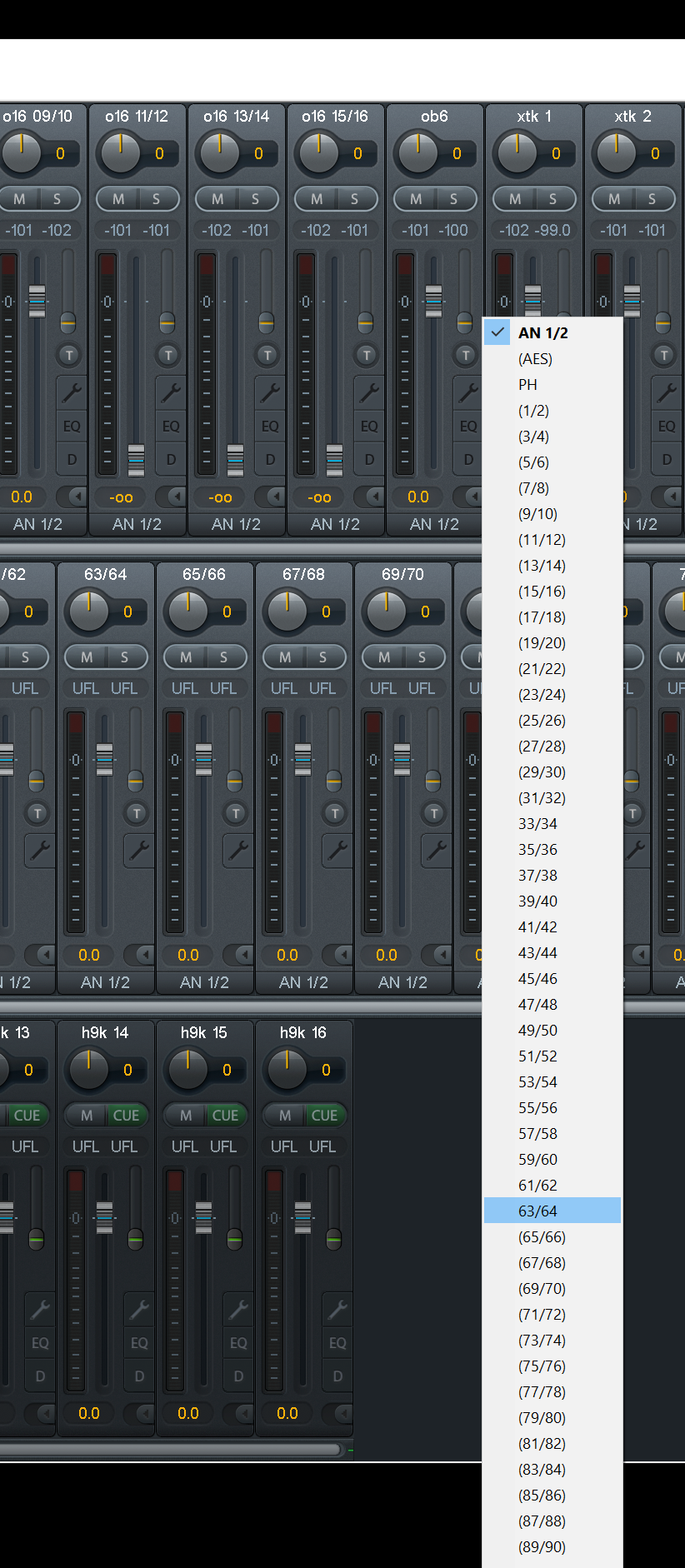Select 63/64 in the routing menu

pyautogui.click(x=552, y=1211)
